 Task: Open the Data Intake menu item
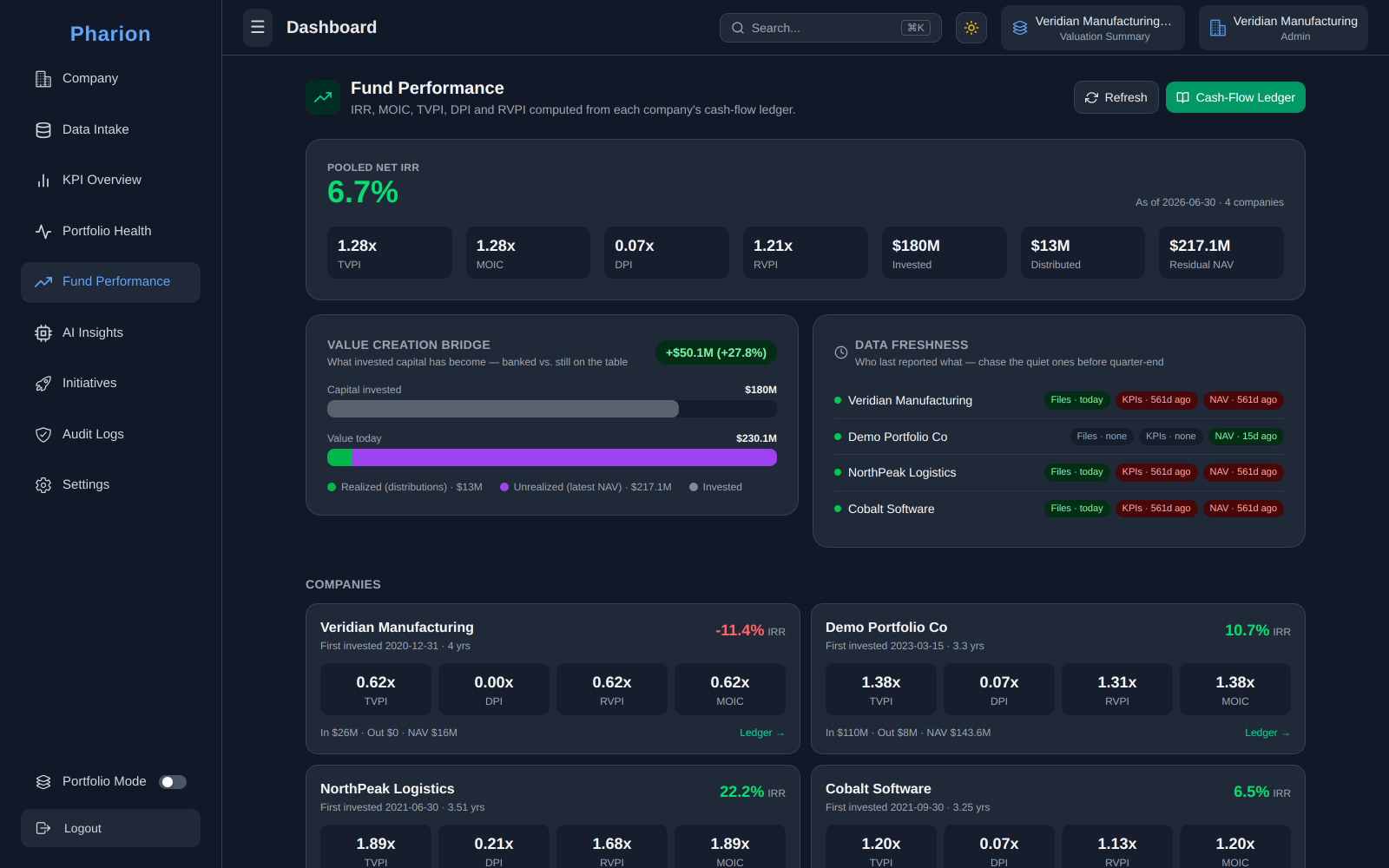tap(110, 130)
